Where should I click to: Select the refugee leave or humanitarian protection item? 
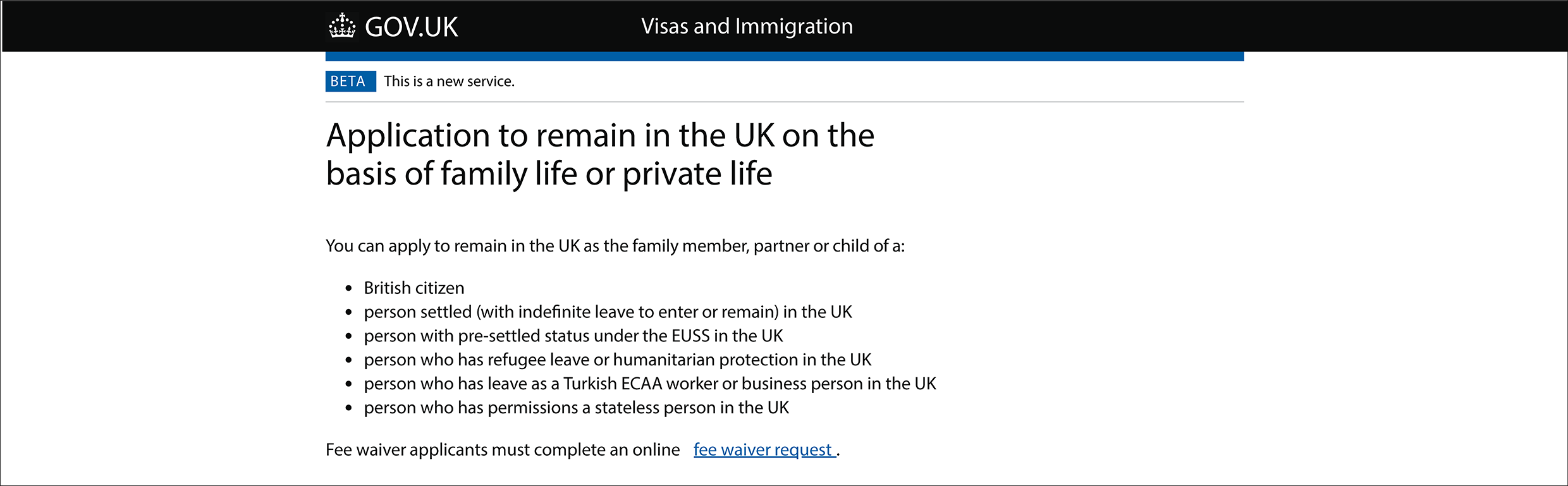pyautogui.click(x=617, y=360)
